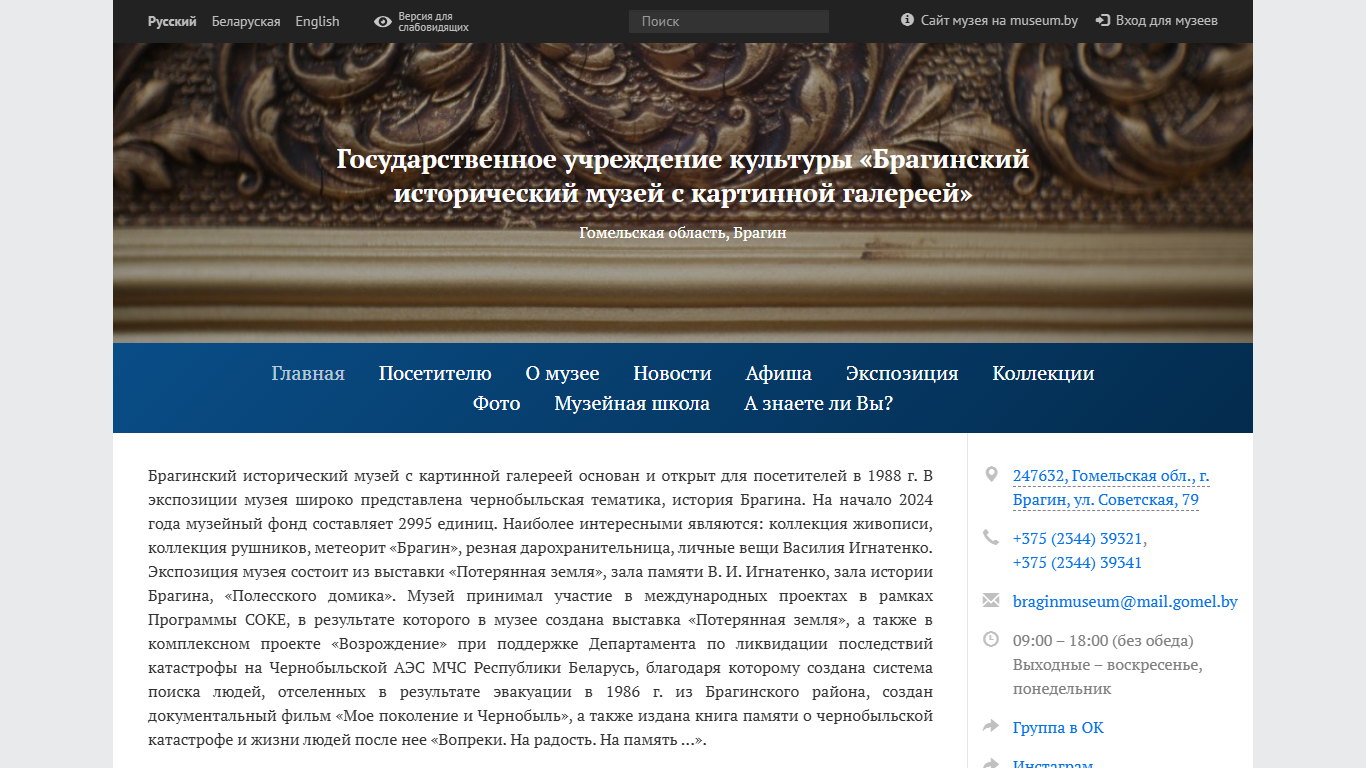Viewport: 1366px width, 768px height.
Task: Switch language to Беларуская
Action: [x=246, y=21]
